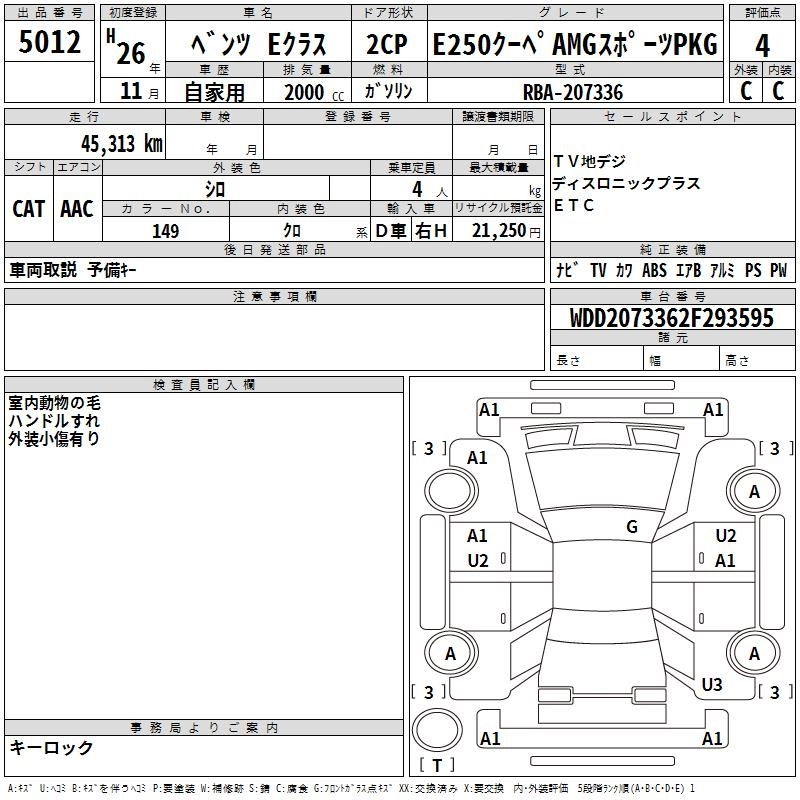Screen dimensions: 800x800
Task: Click the overall evaluation score 4
Action: tap(762, 45)
